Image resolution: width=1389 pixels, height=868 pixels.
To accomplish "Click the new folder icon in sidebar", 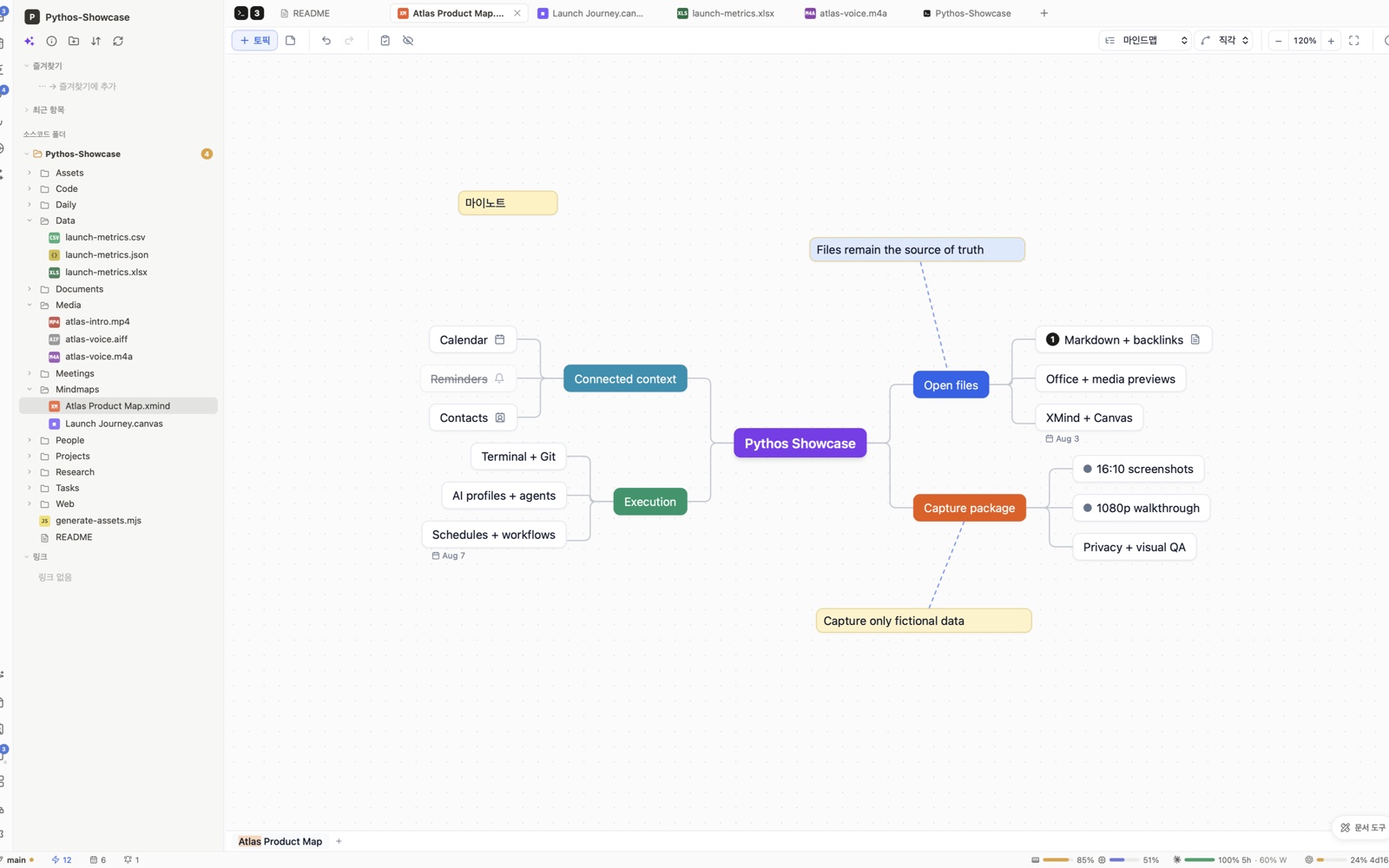I will click(x=74, y=41).
